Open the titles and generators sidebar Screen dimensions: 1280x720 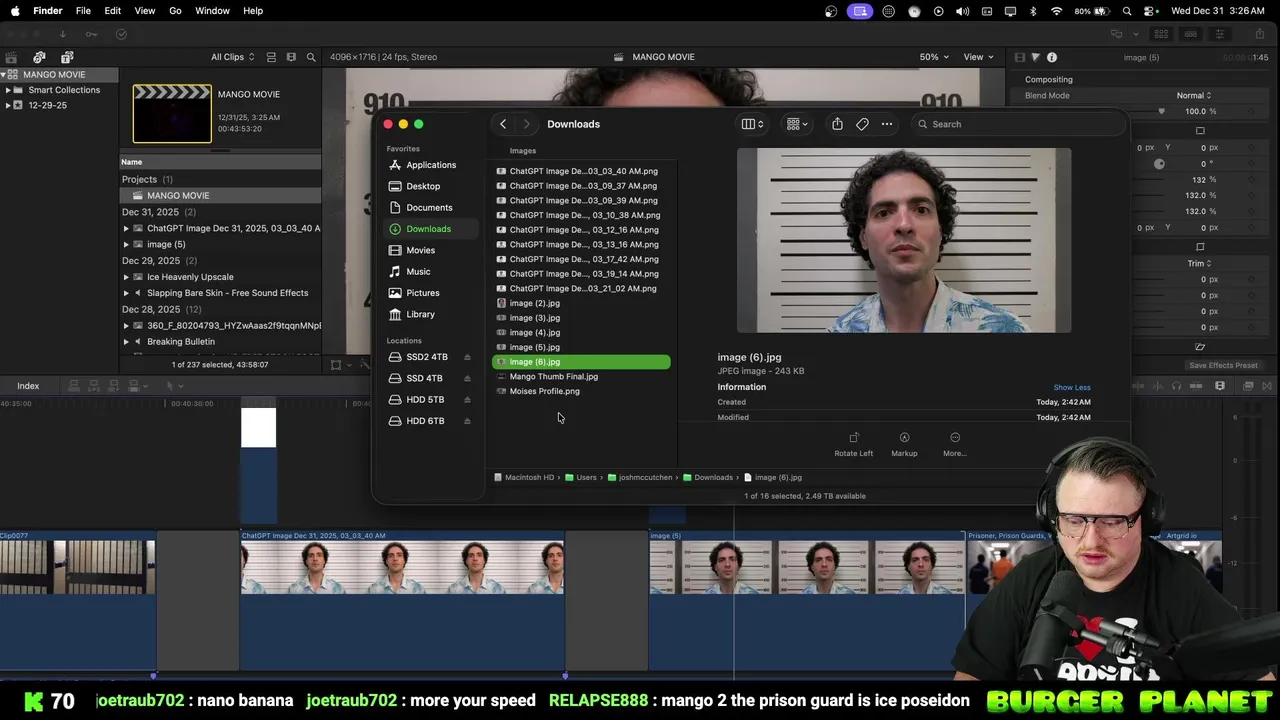point(67,57)
